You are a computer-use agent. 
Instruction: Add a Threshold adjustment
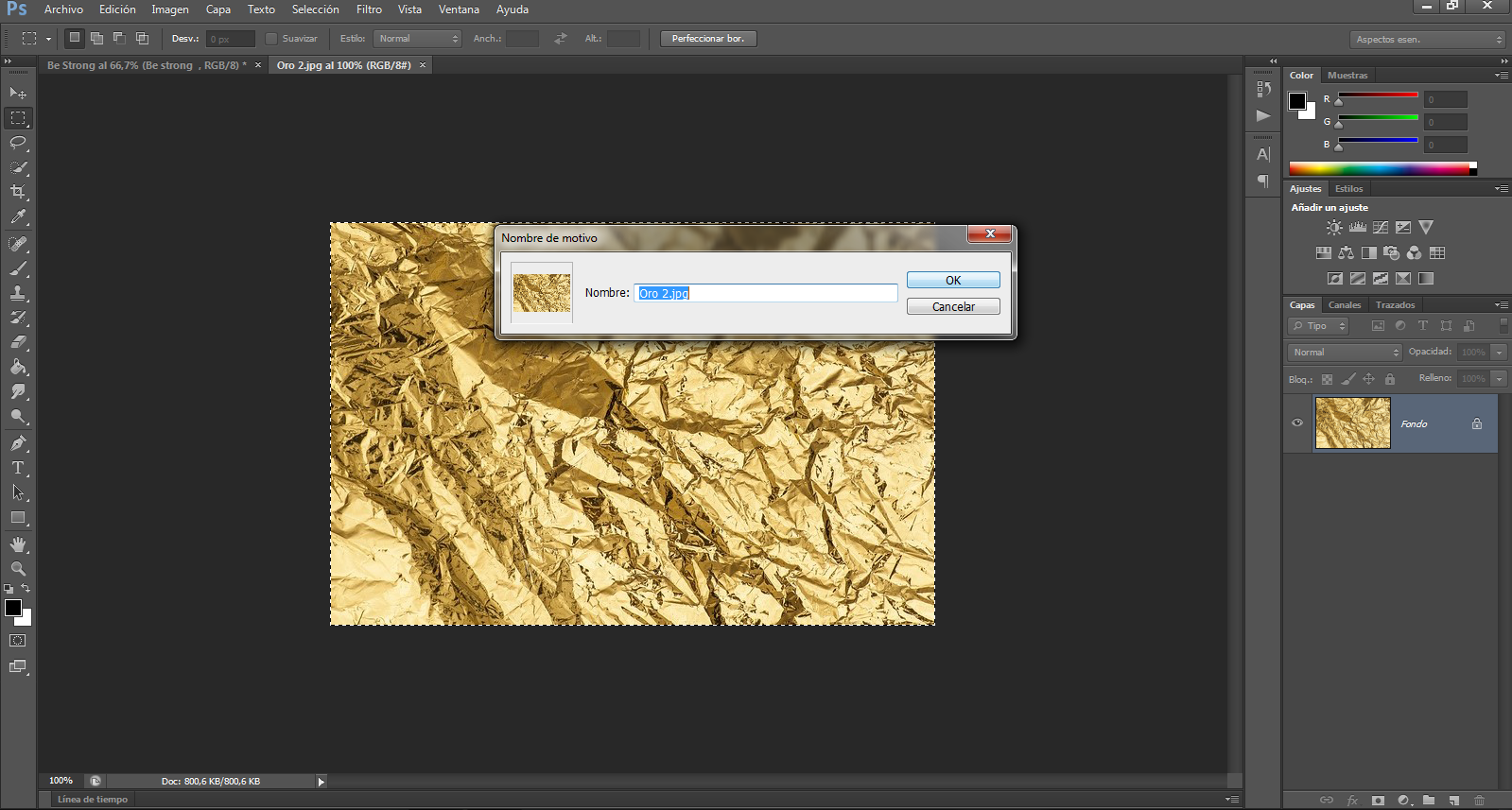(x=1381, y=279)
